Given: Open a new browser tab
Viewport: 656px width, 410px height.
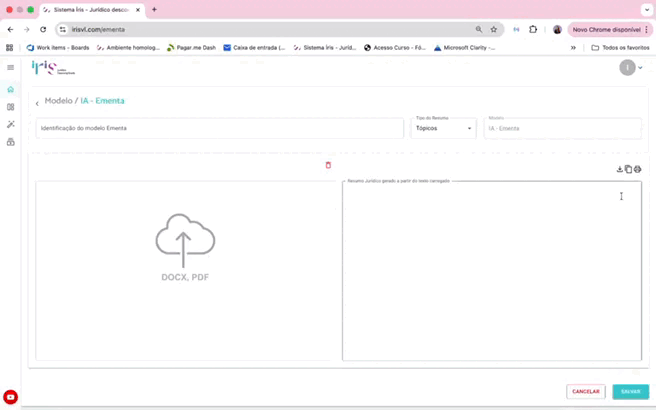Looking at the screenshot, I should [x=154, y=10].
